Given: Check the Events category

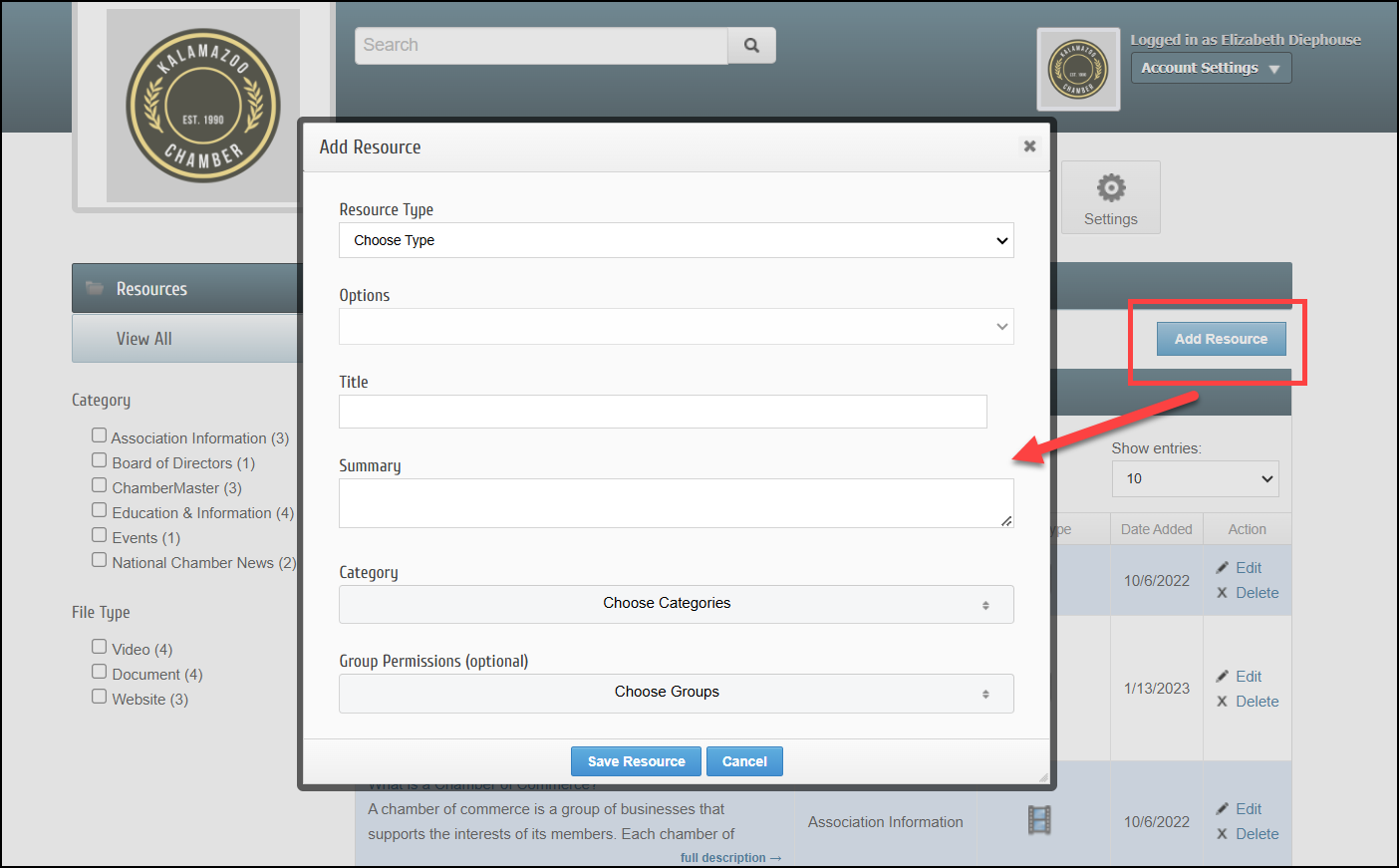Looking at the screenshot, I should (99, 535).
